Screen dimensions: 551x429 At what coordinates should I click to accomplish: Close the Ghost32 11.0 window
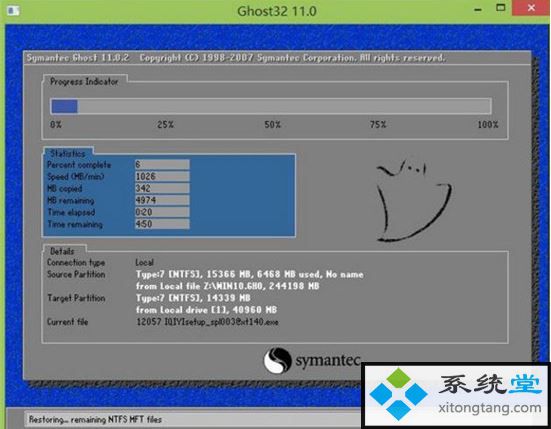pos(531,8)
